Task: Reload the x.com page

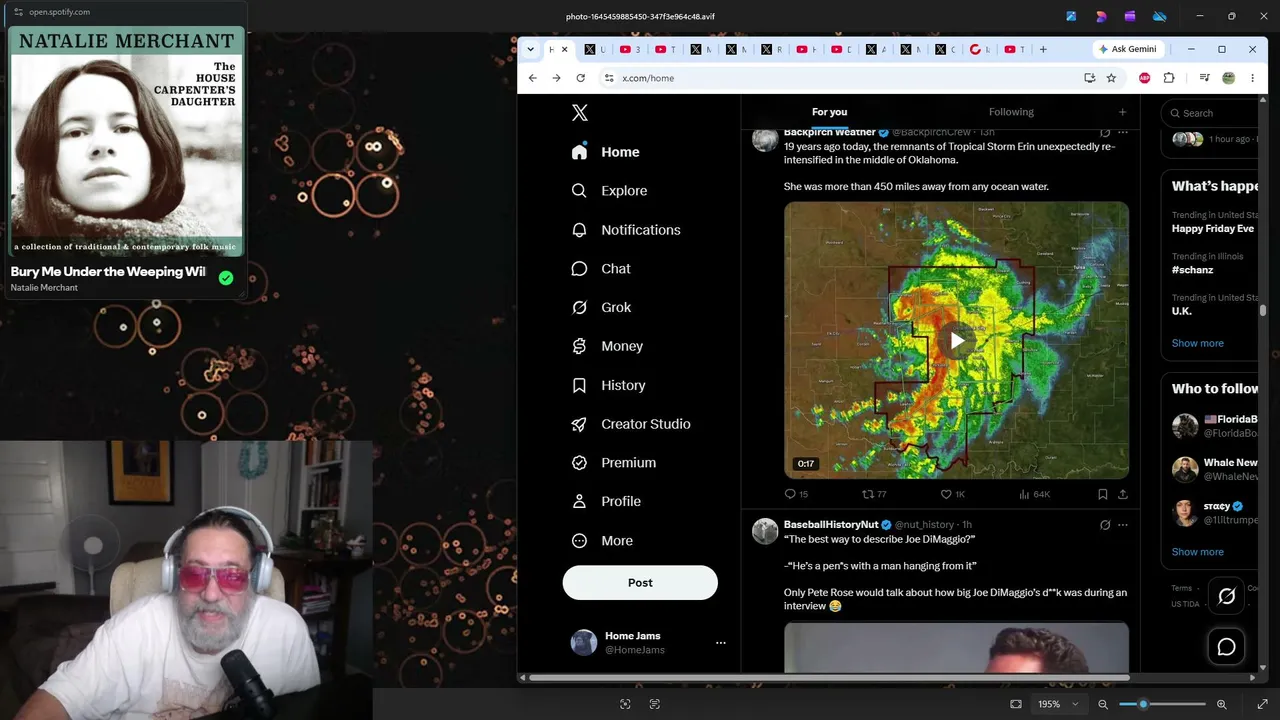Action: pos(580,78)
